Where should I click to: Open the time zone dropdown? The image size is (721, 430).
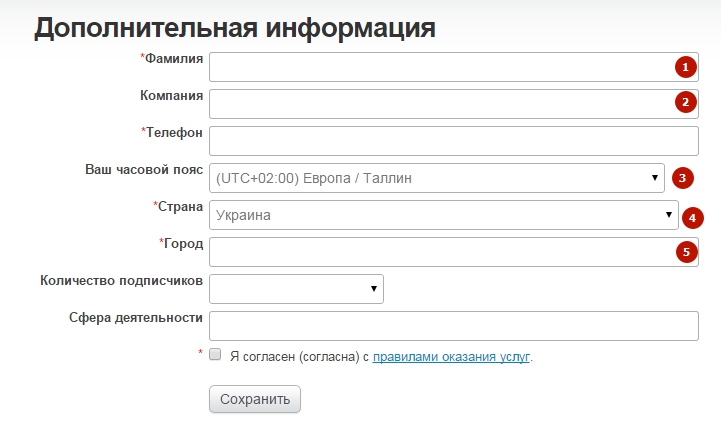[437, 178]
